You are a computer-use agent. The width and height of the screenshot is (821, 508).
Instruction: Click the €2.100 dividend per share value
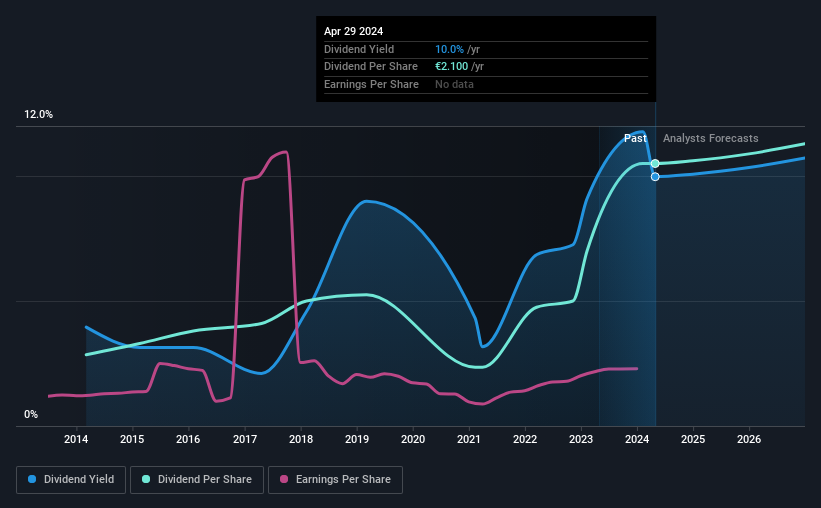coord(451,67)
